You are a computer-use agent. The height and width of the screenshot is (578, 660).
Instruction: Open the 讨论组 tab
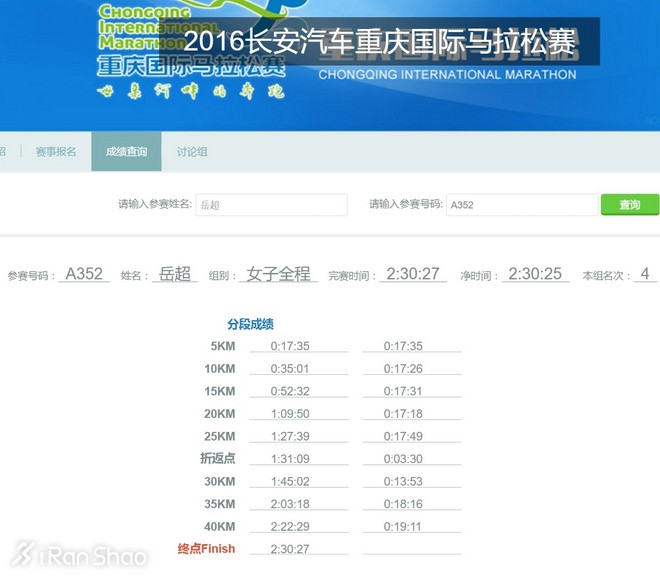coord(192,152)
